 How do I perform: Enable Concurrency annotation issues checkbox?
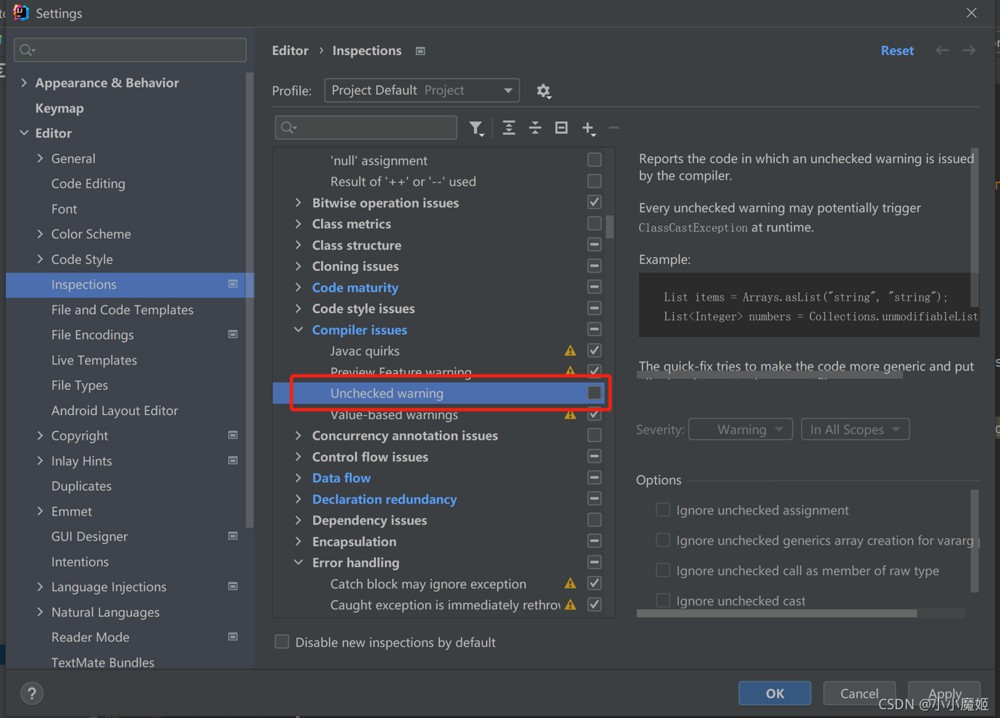coord(594,435)
